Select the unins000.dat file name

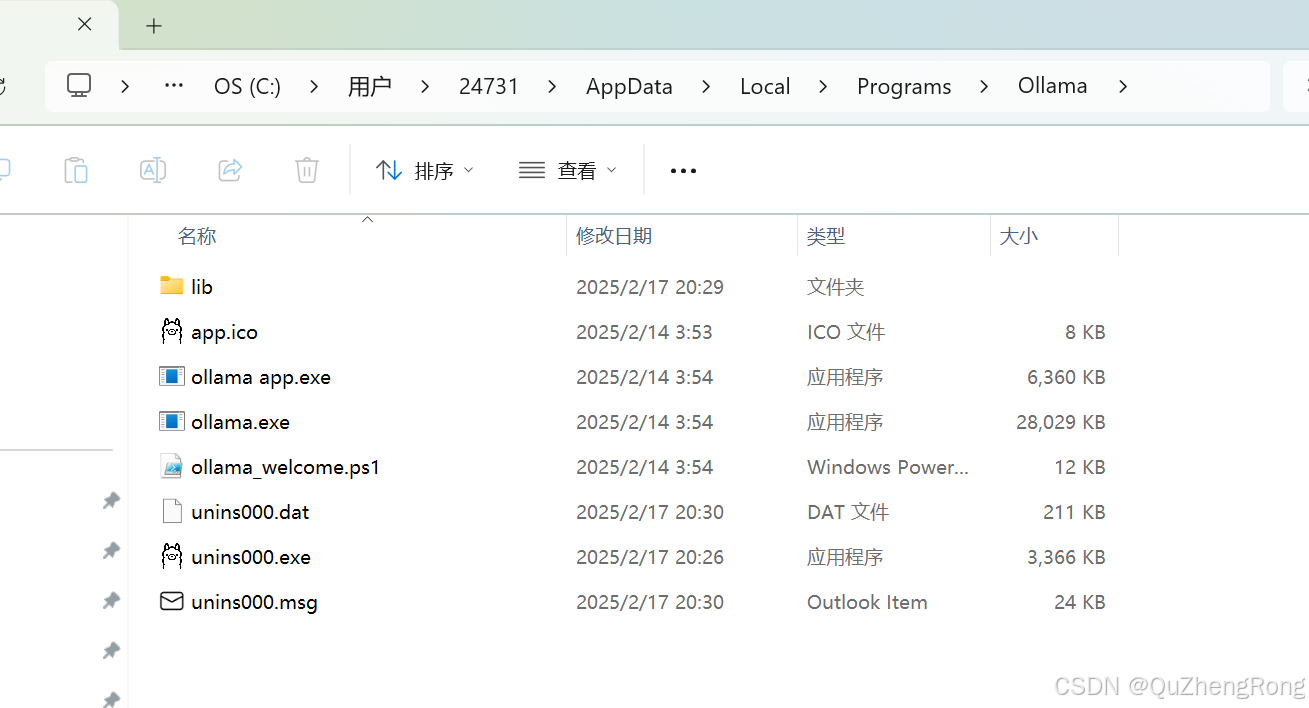[x=250, y=512]
